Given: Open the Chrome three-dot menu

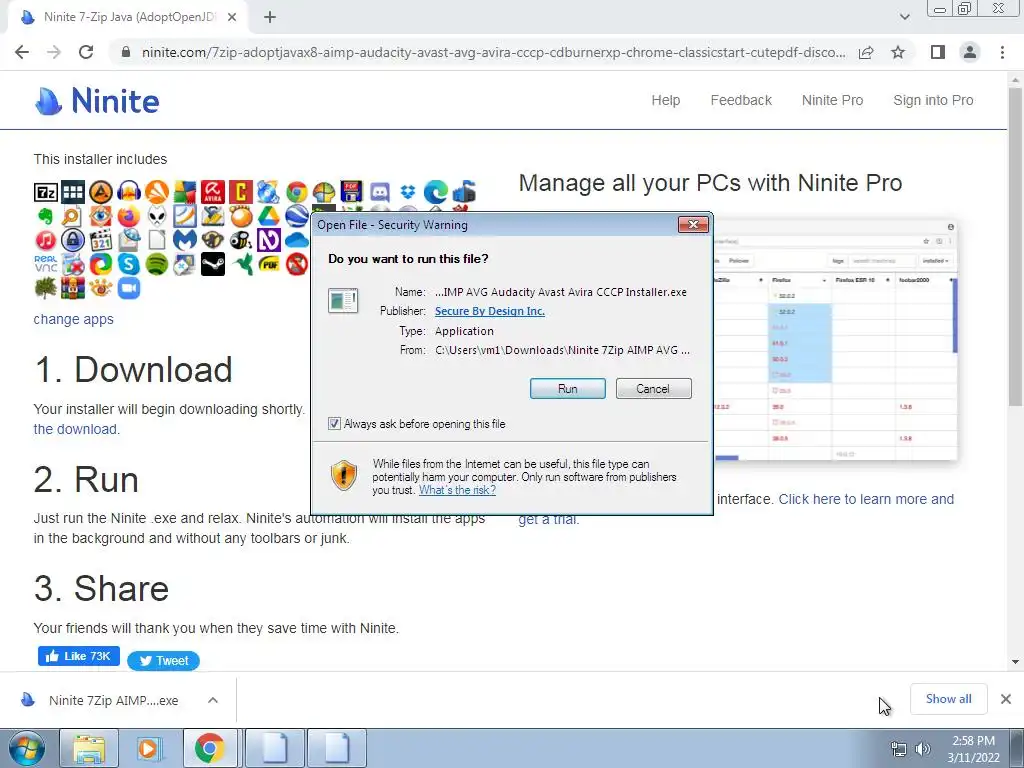Looking at the screenshot, I should (1002, 52).
